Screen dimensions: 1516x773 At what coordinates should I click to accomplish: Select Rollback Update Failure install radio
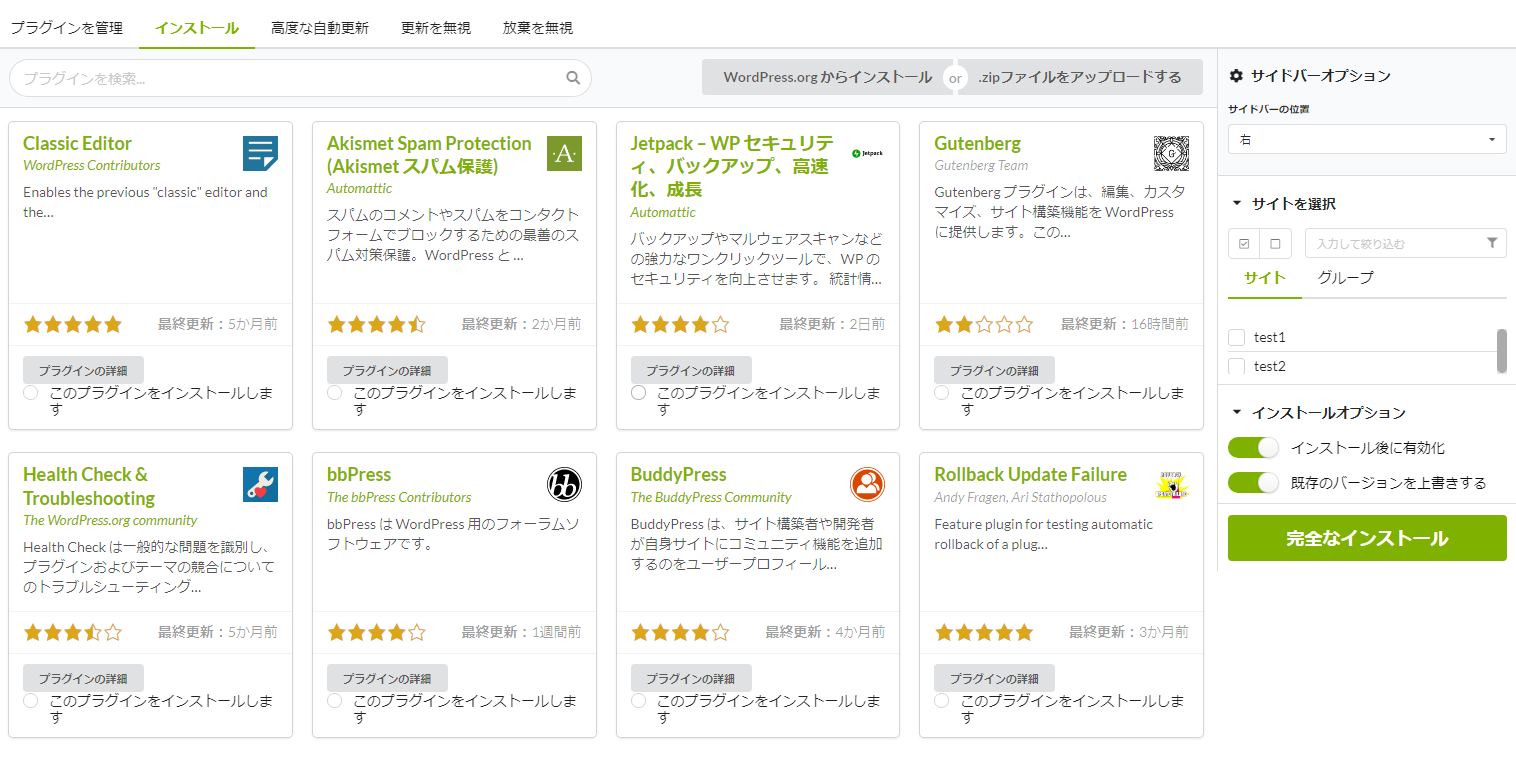942,700
